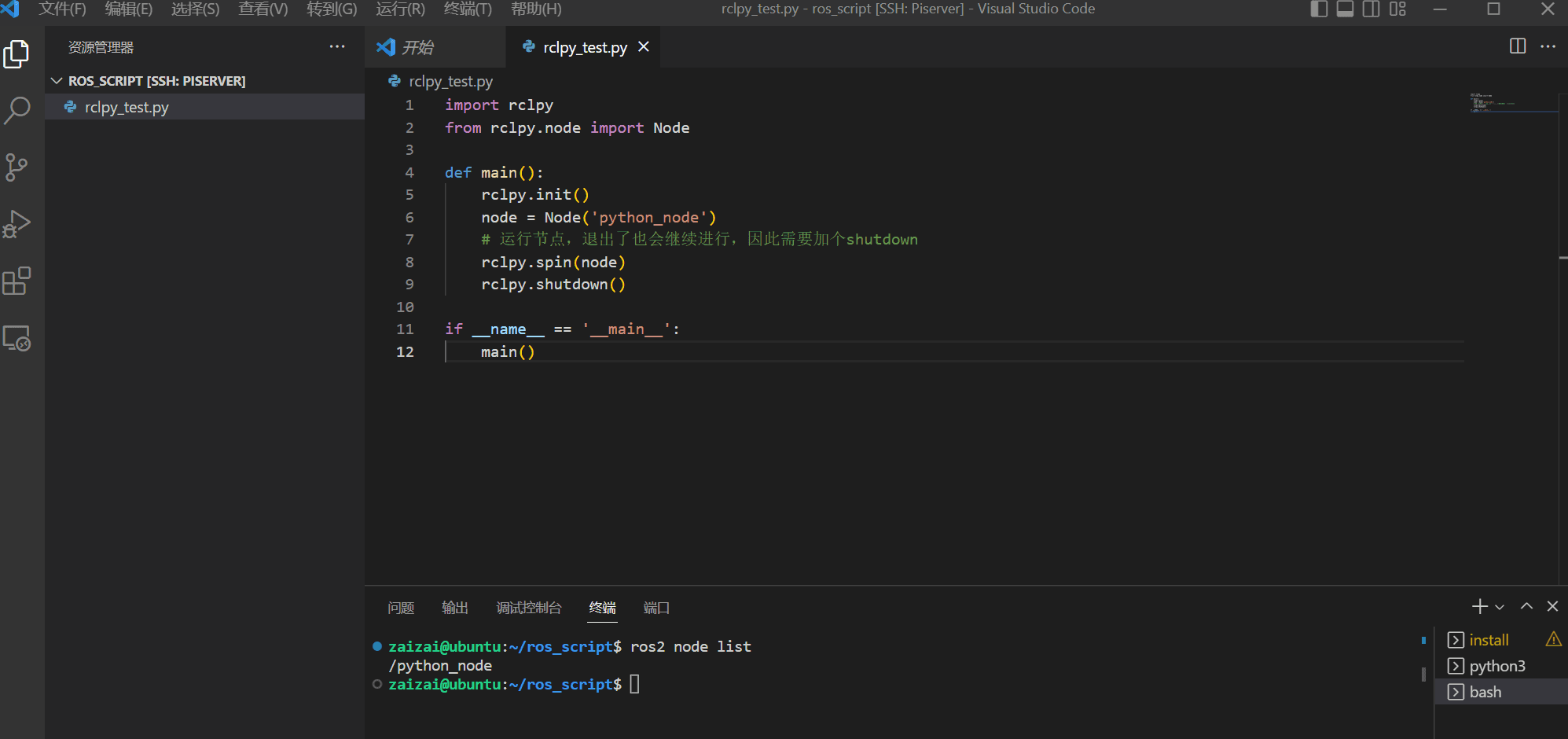Open Source Control view
This screenshot has height=739, width=1568.
point(17,167)
